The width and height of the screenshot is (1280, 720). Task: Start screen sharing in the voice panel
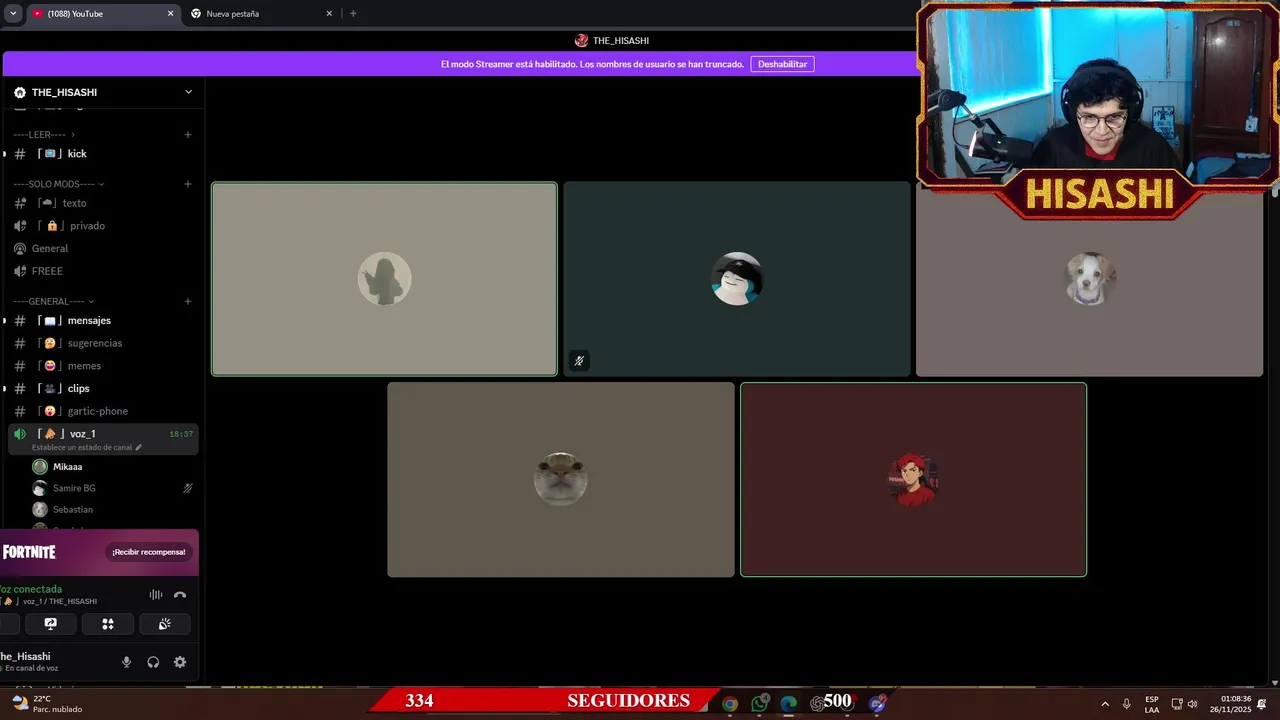[51, 624]
